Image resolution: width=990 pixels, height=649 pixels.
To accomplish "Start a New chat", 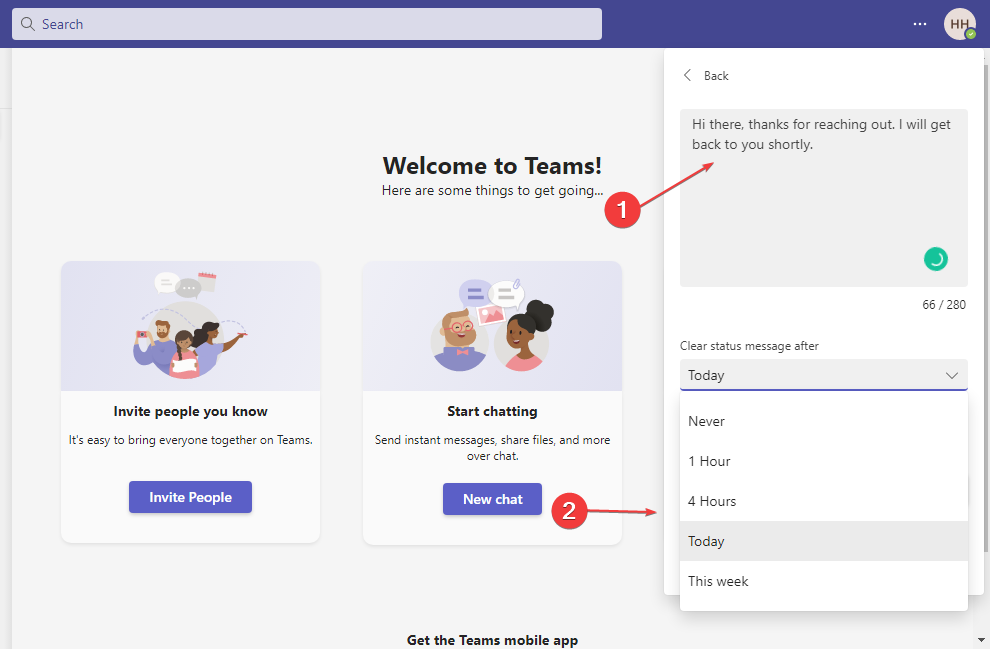I will click(x=492, y=499).
